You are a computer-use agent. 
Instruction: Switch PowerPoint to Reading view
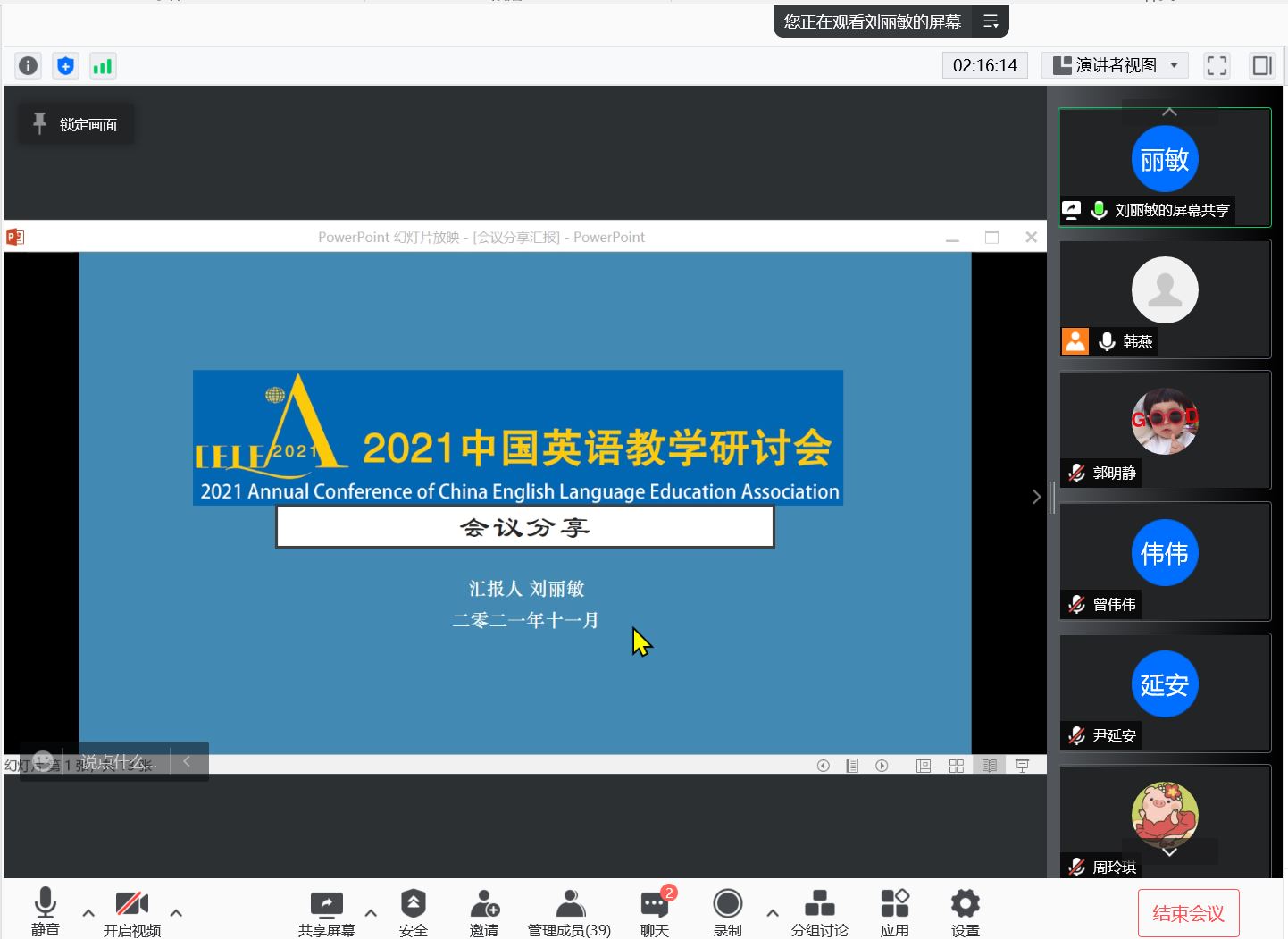point(990,766)
